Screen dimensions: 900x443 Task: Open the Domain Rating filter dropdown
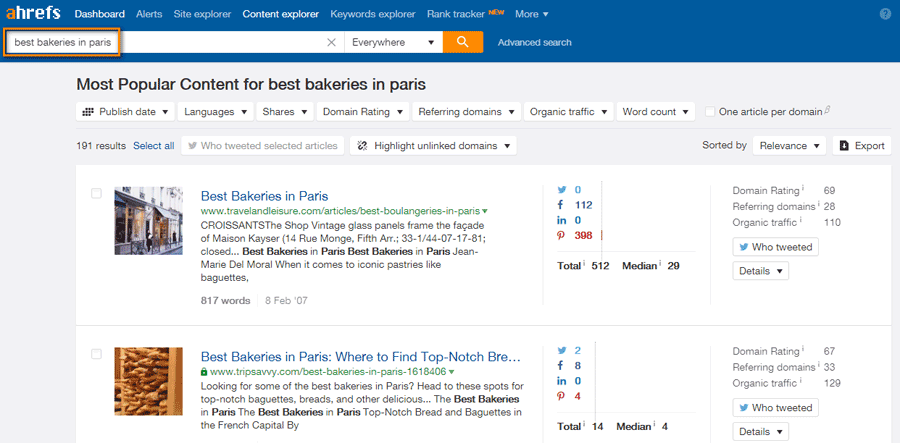pyautogui.click(x=363, y=112)
